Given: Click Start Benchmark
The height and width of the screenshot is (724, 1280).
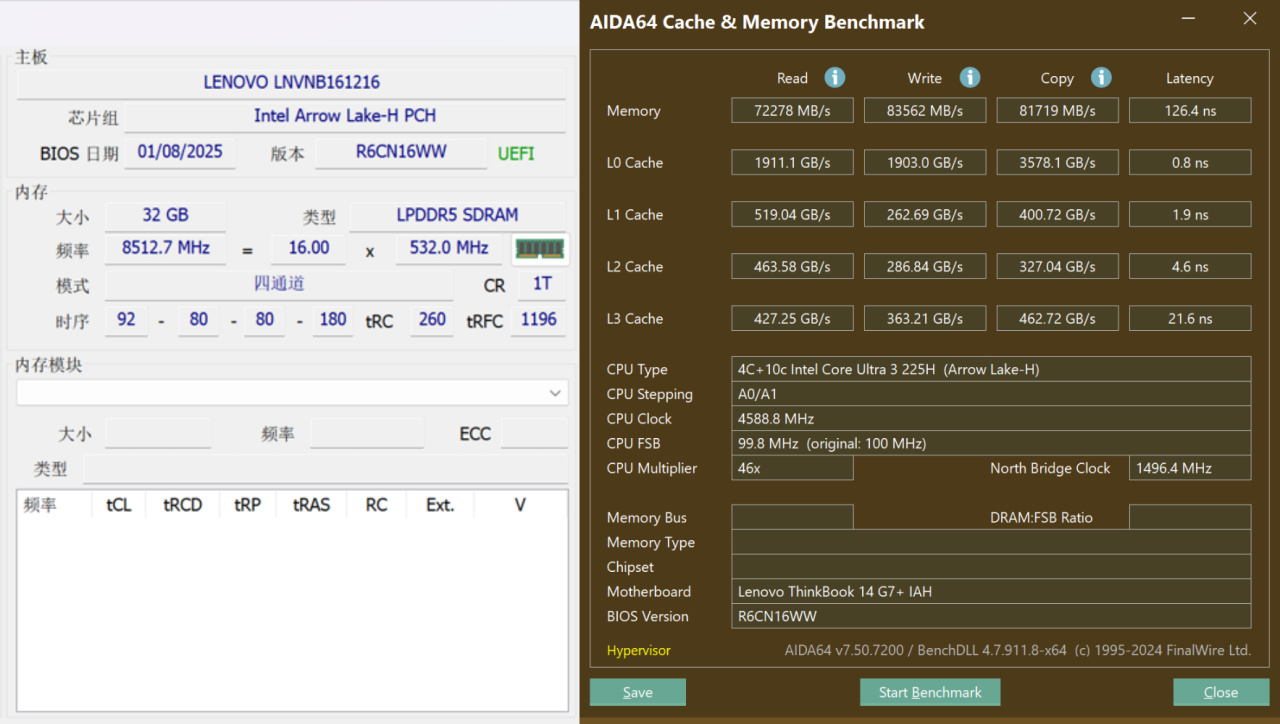Looking at the screenshot, I should 930,692.
